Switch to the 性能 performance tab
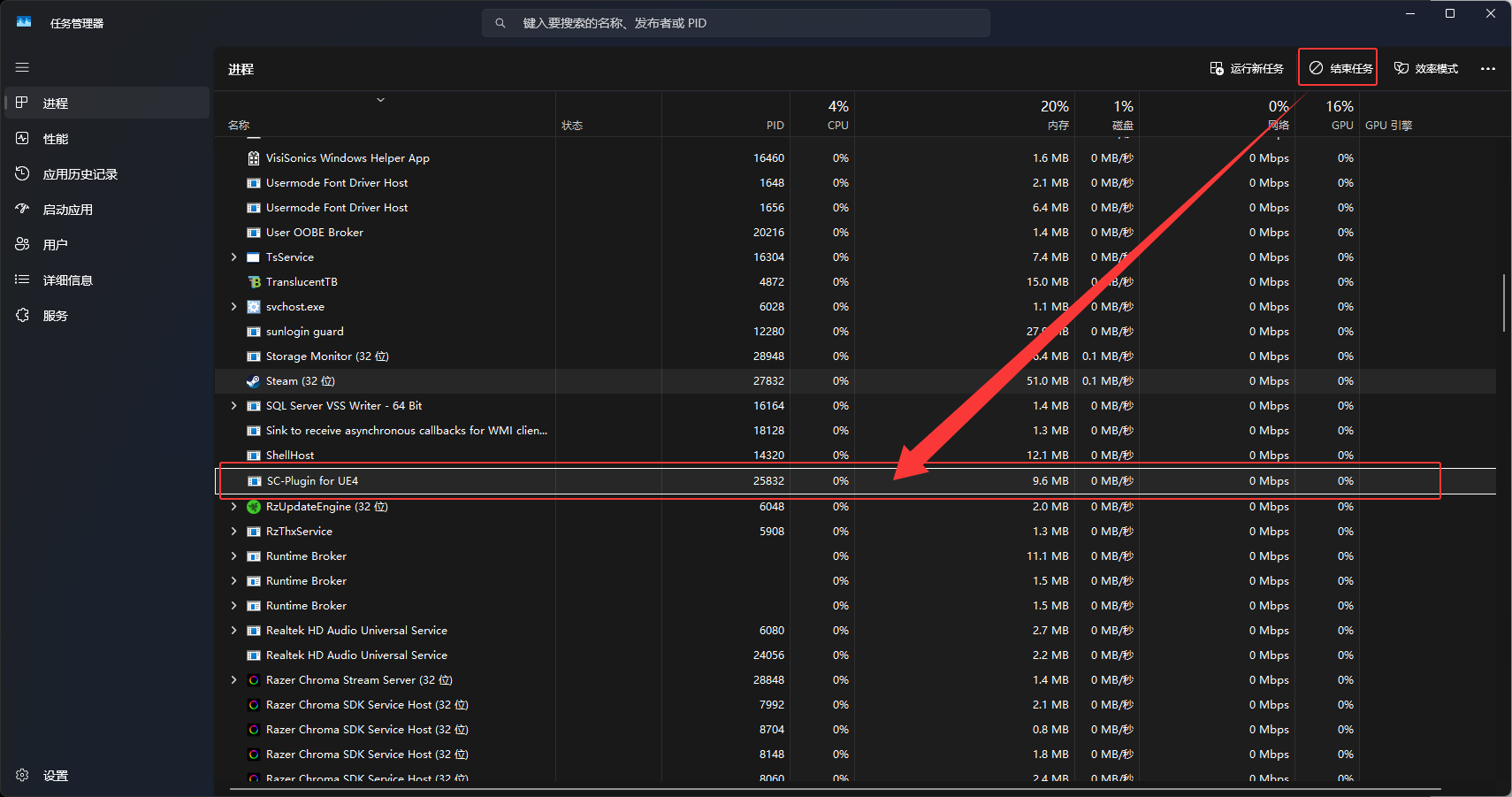Screen dimensions: 1512x797 coord(107,138)
